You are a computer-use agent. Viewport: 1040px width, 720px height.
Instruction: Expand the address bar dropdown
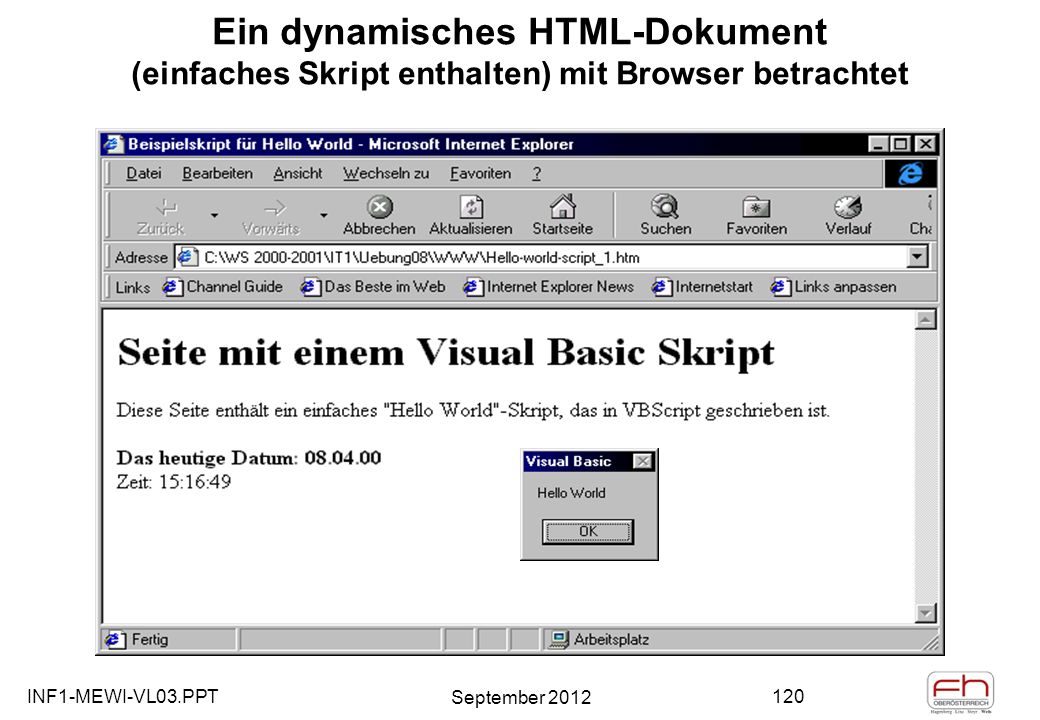pos(917,257)
